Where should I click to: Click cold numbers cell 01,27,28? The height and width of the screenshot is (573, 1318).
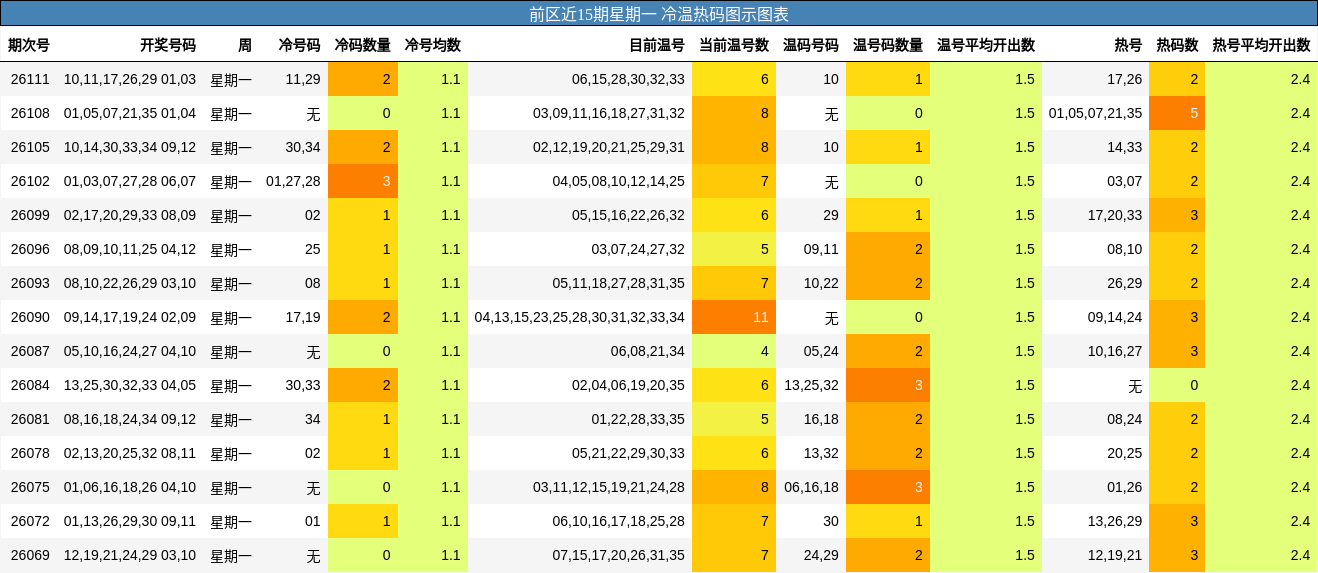point(293,181)
